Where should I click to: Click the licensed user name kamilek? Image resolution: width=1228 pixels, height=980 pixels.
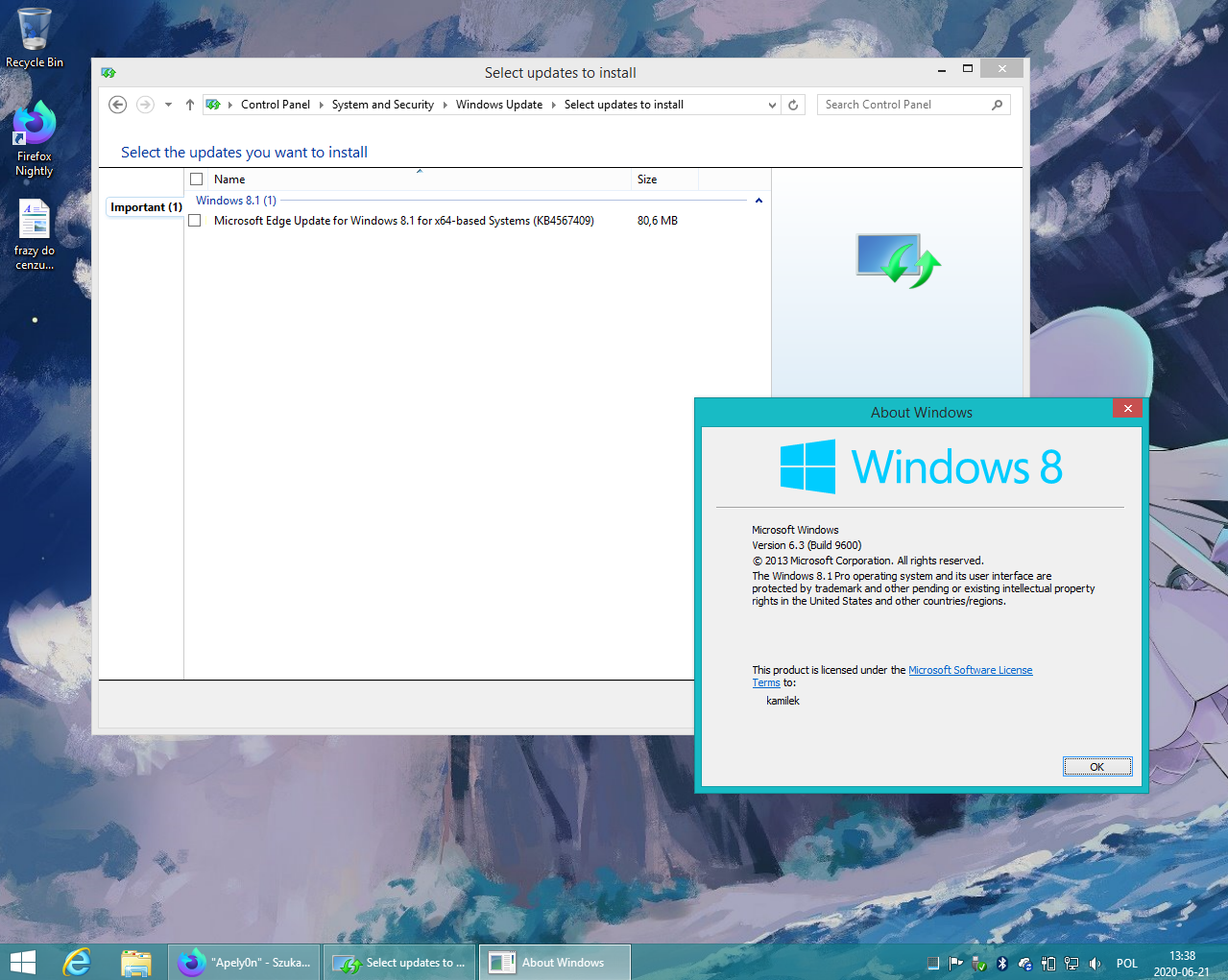783,701
